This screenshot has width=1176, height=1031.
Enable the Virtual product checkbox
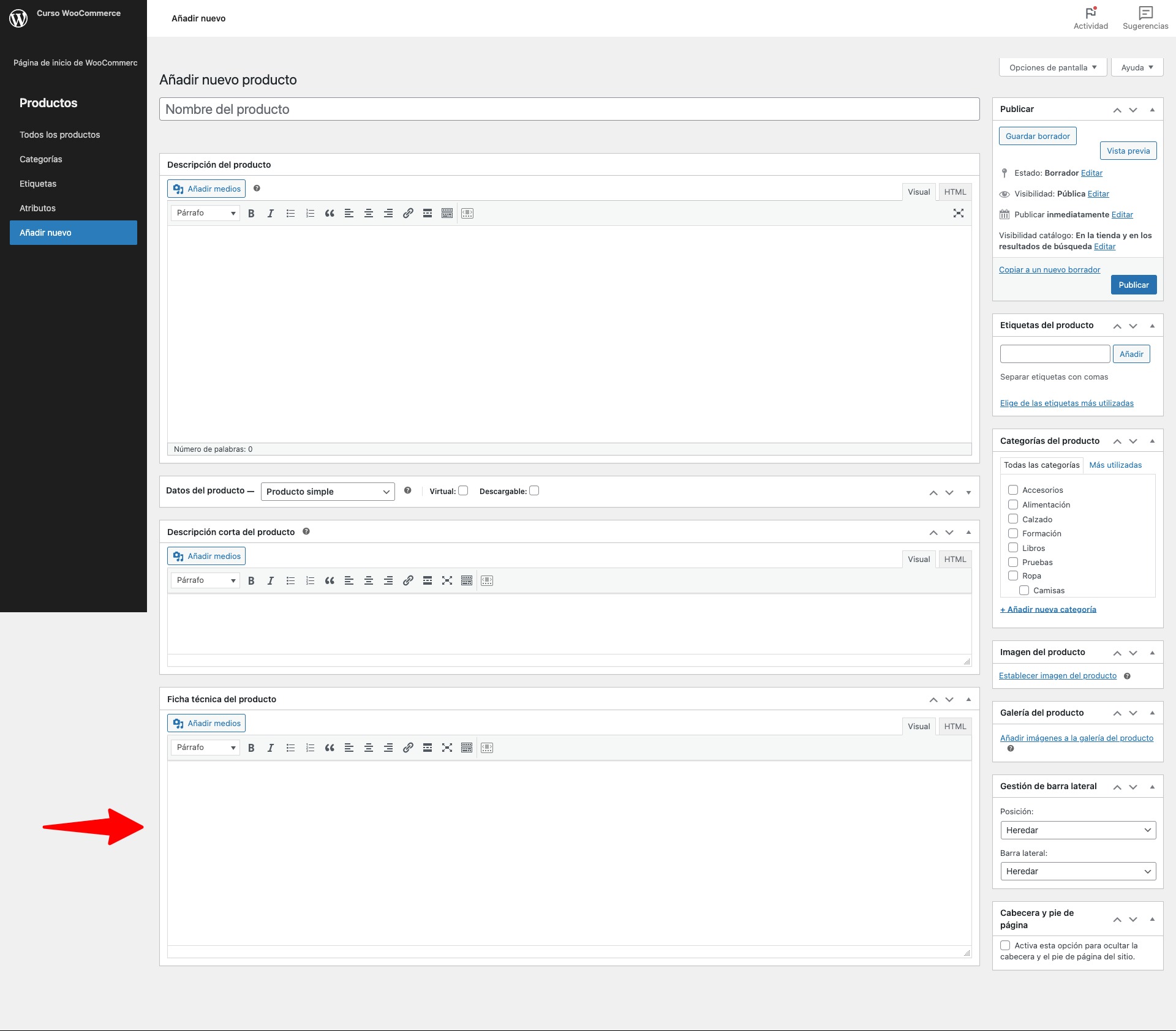click(463, 490)
